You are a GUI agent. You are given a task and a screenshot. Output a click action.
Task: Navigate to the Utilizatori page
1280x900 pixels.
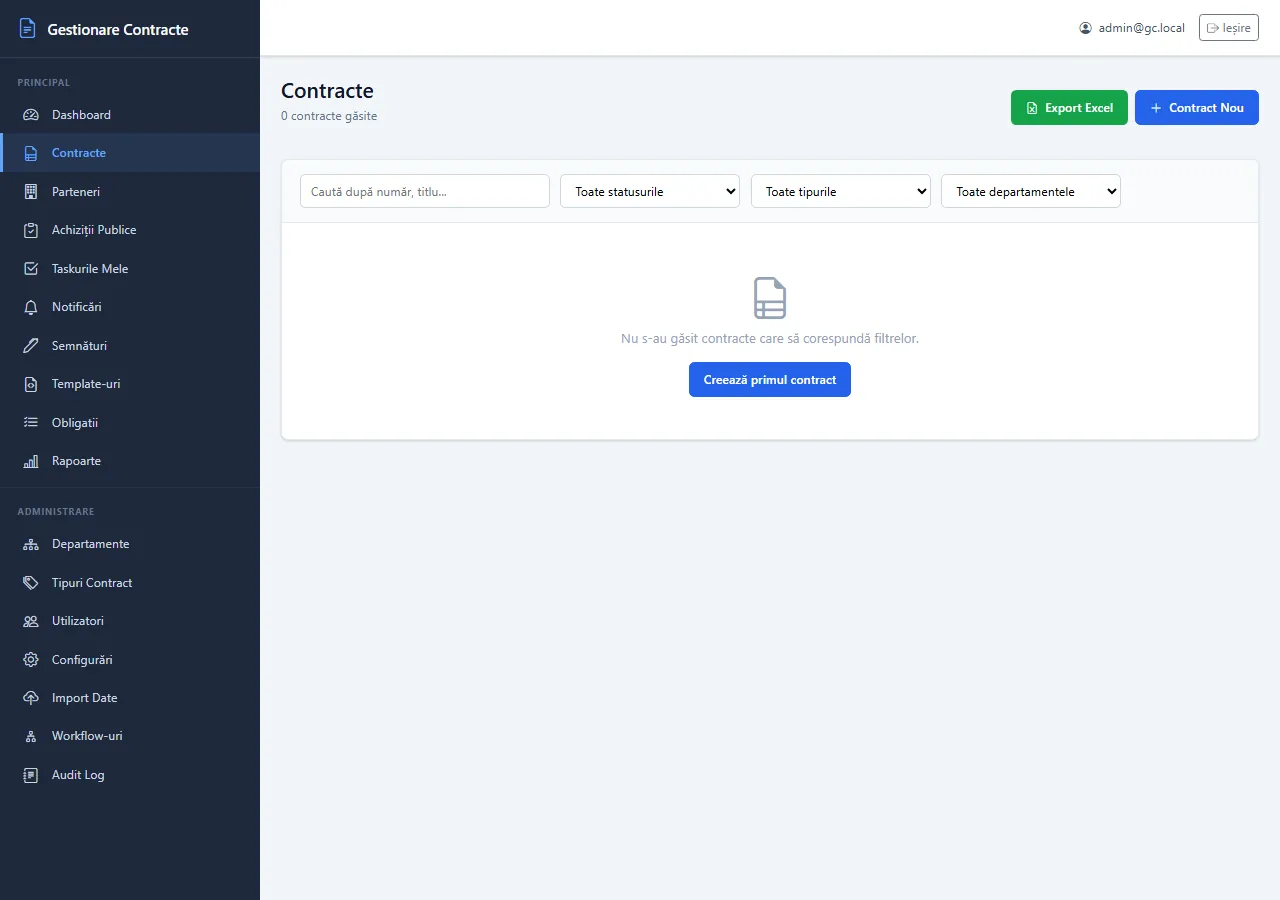click(130, 621)
